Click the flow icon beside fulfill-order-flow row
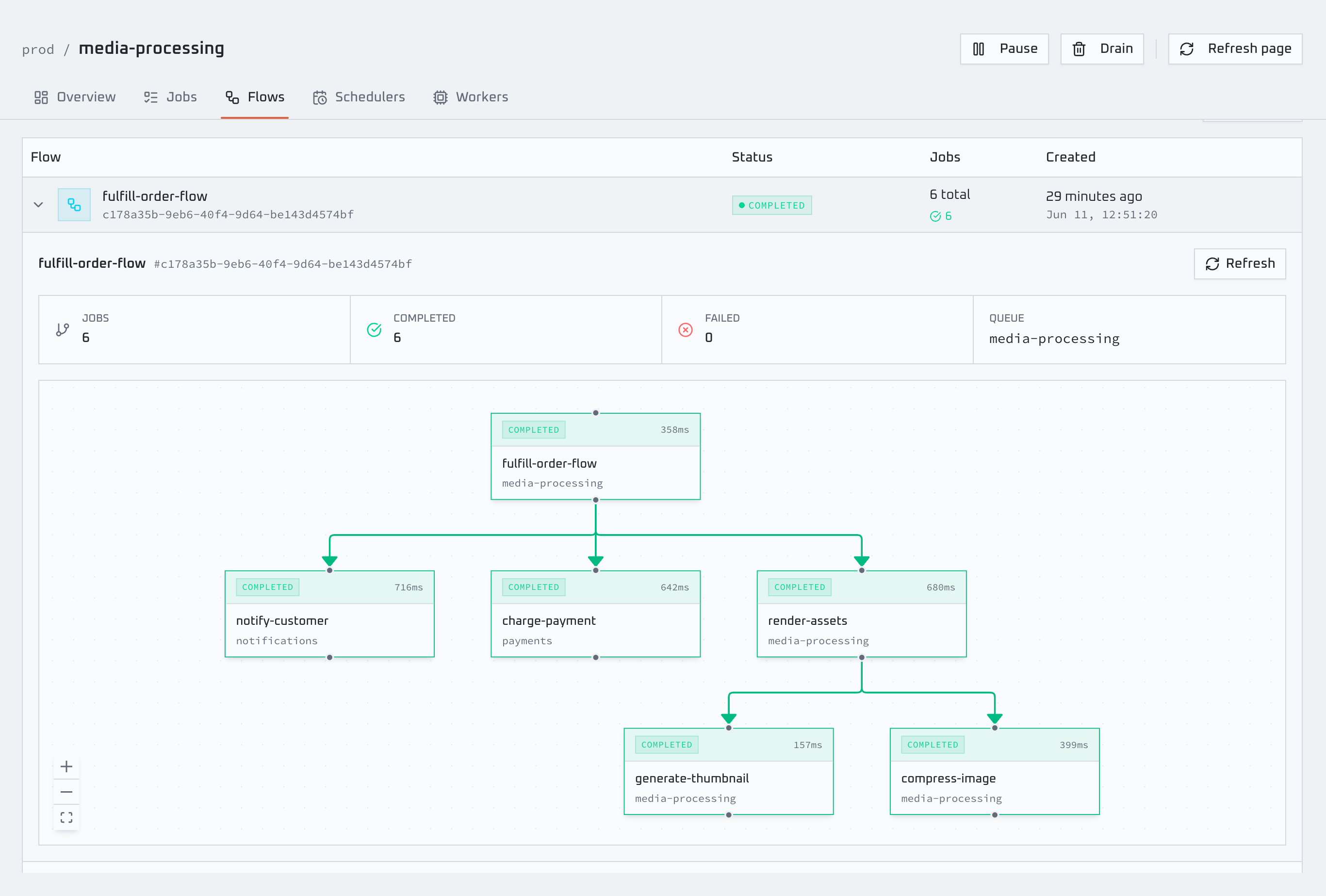The height and width of the screenshot is (896, 1326). tap(74, 205)
